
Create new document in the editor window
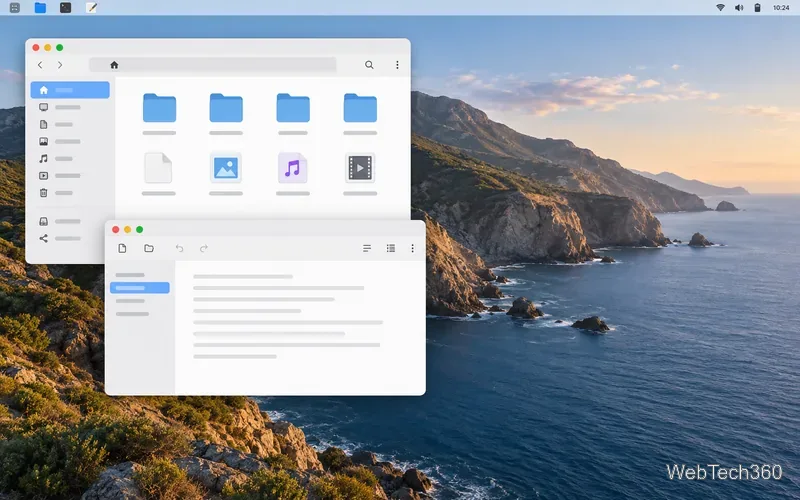point(122,248)
